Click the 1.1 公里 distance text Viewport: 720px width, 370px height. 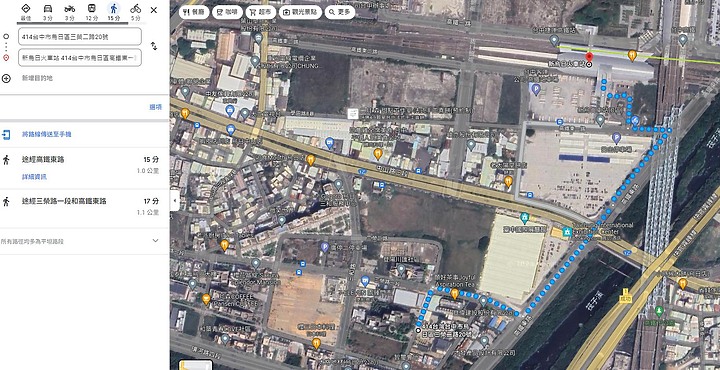pyautogui.click(x=147, y=213)
